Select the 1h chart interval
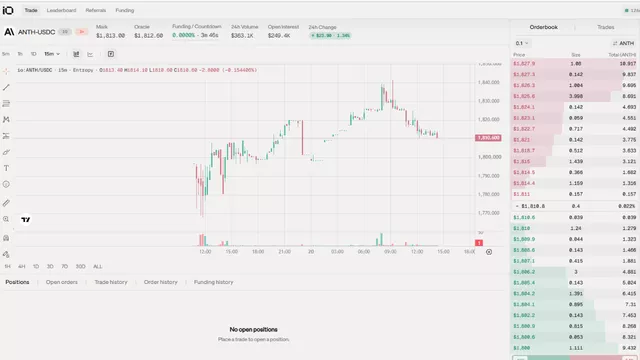This screenshot has height=360, width=640. point(20,54)
